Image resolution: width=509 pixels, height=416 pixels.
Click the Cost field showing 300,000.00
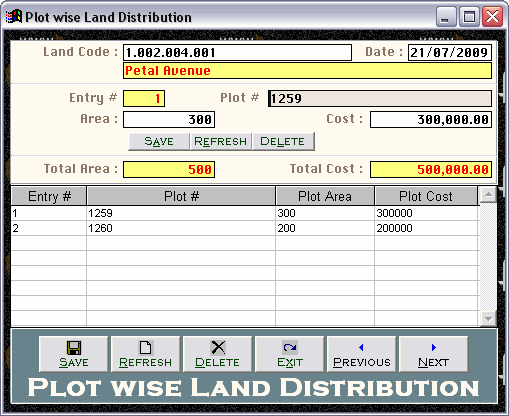[x=431, y=119]
